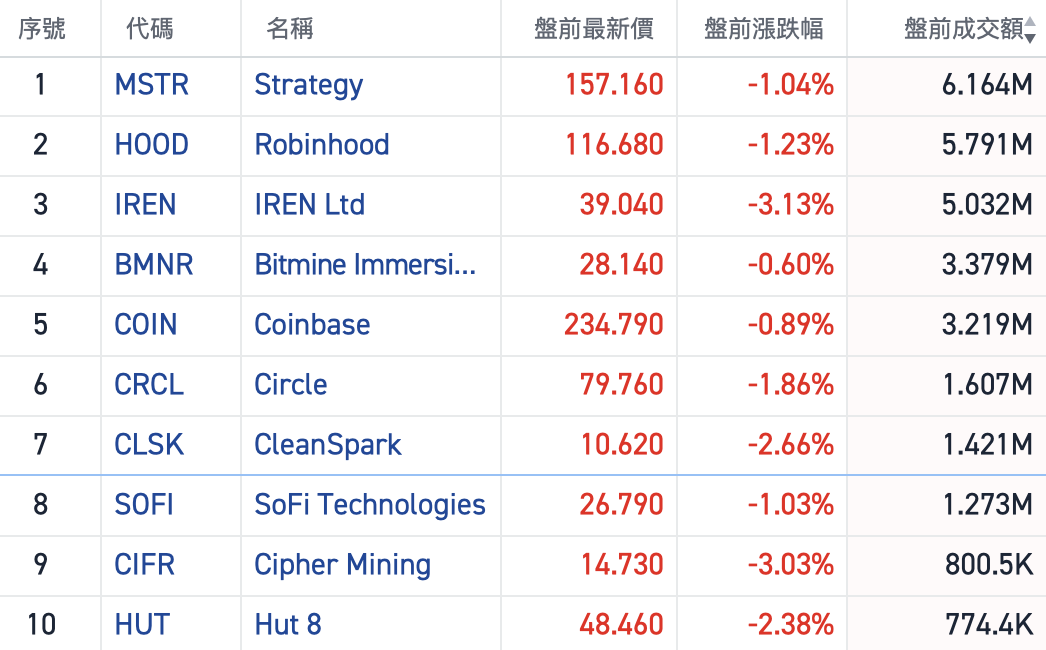
Task: Click the Coinbase stock name
Action: click(x=312, y=325)
